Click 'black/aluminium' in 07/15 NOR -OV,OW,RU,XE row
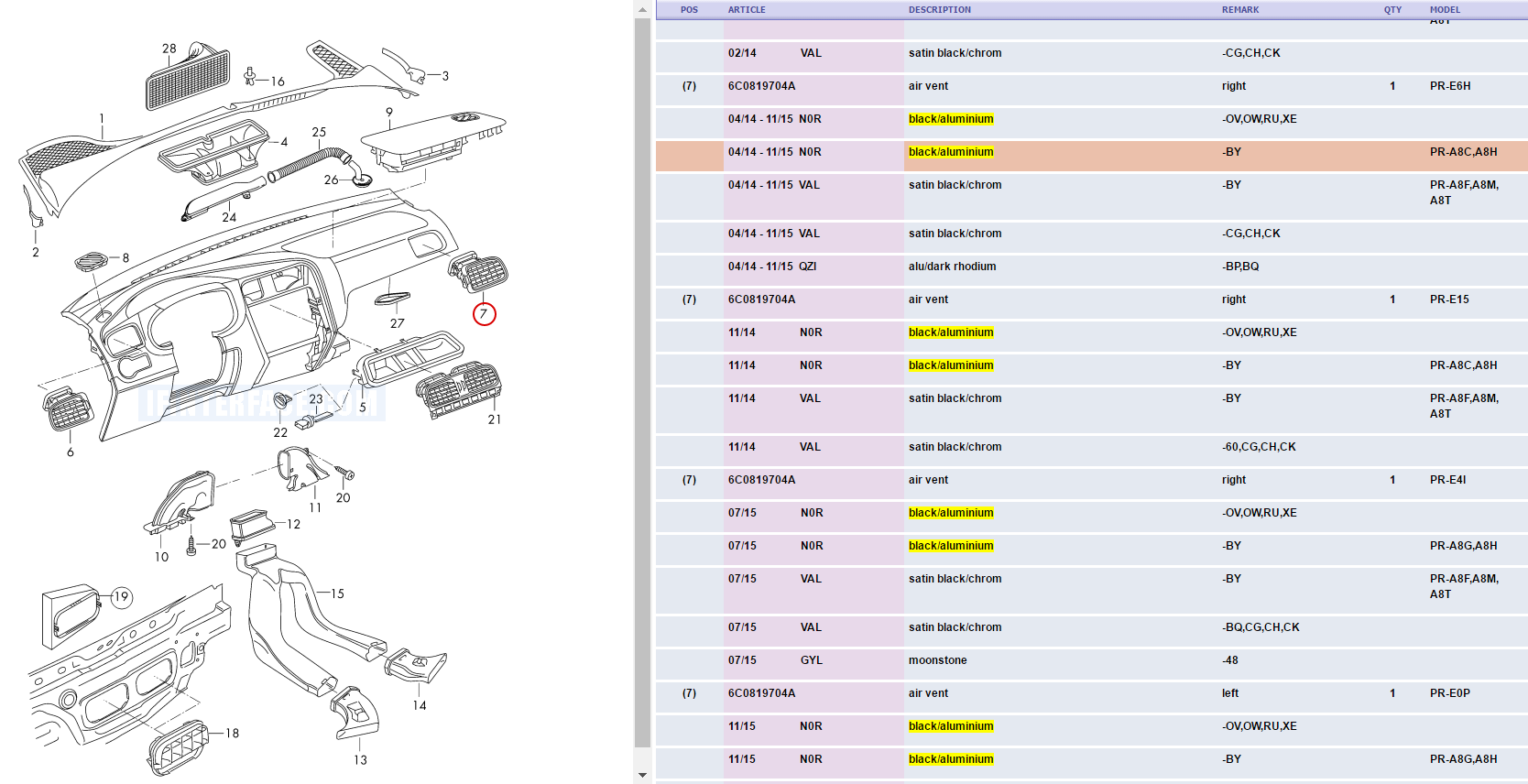The width and height of the screenshot is (1528, 784). pos(951,513)
